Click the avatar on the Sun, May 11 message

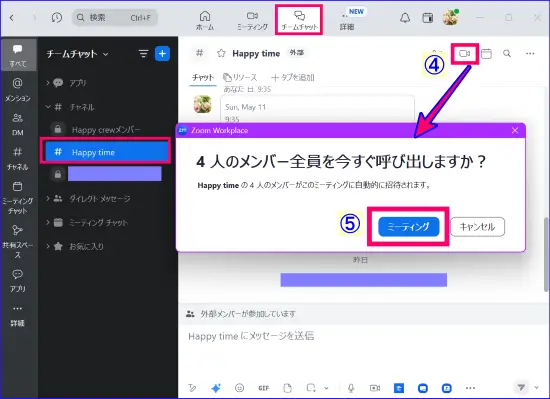coord(203,104)
